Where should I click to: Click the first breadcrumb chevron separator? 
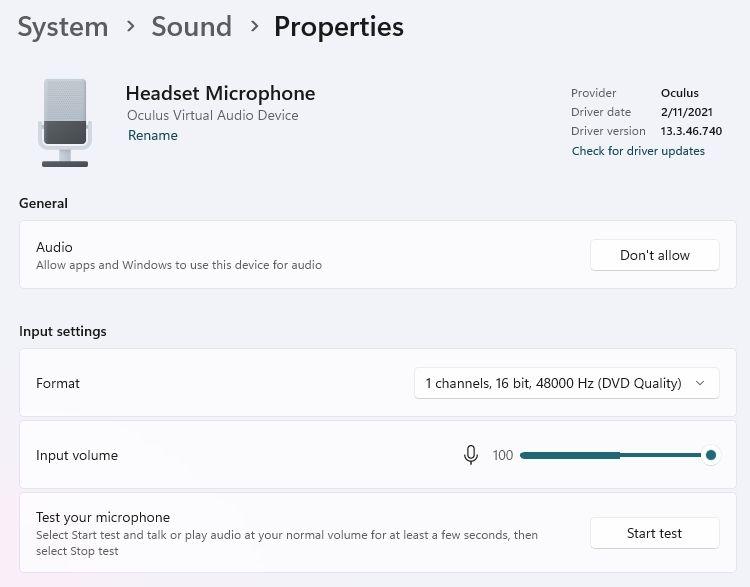coord(130,27)
